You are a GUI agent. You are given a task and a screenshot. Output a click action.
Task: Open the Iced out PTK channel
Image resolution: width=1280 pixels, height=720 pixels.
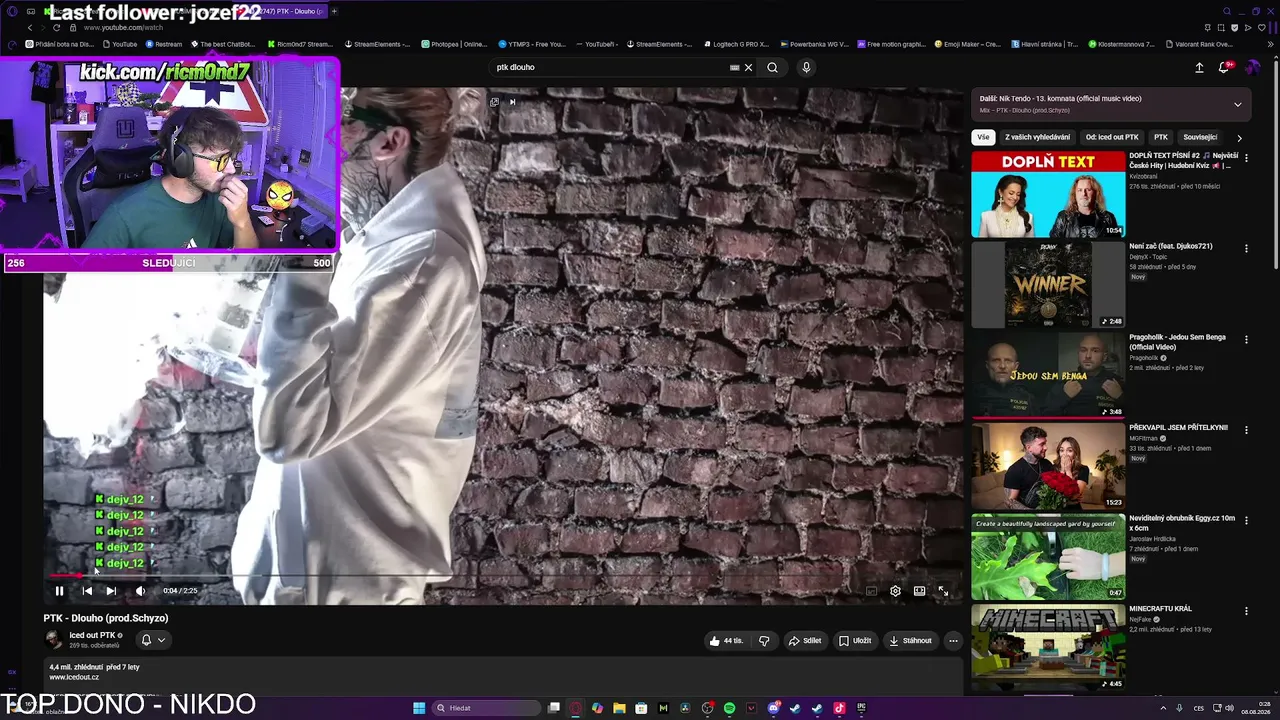tap(93, 636)
